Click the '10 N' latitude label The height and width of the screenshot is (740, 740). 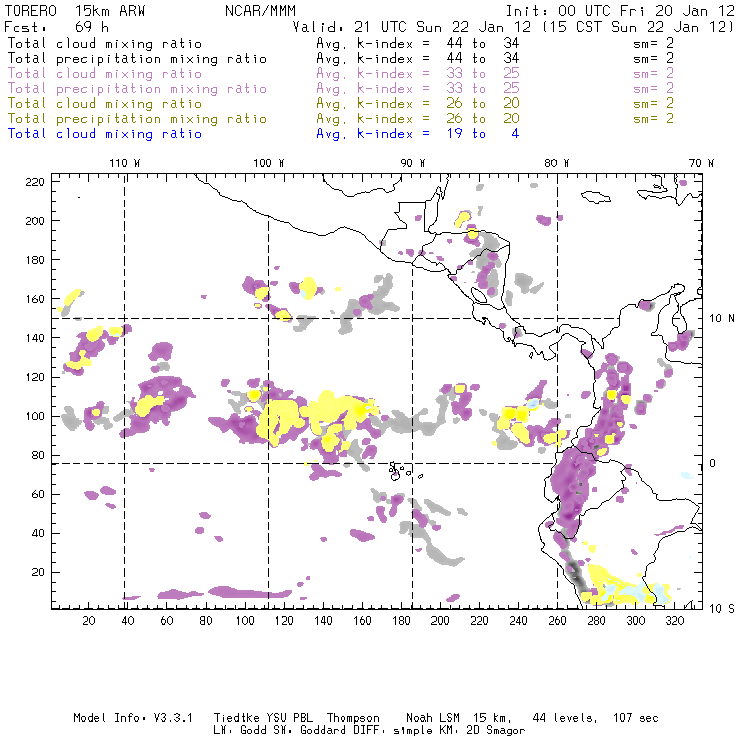point(722,319)
